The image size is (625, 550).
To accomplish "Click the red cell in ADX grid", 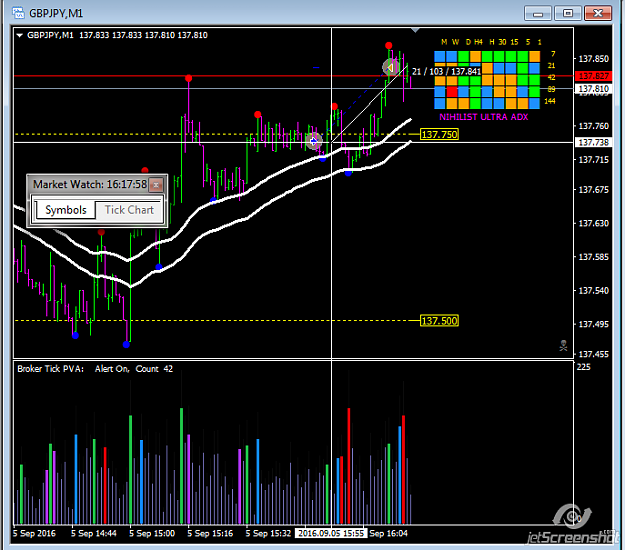I will pos(452,92).
